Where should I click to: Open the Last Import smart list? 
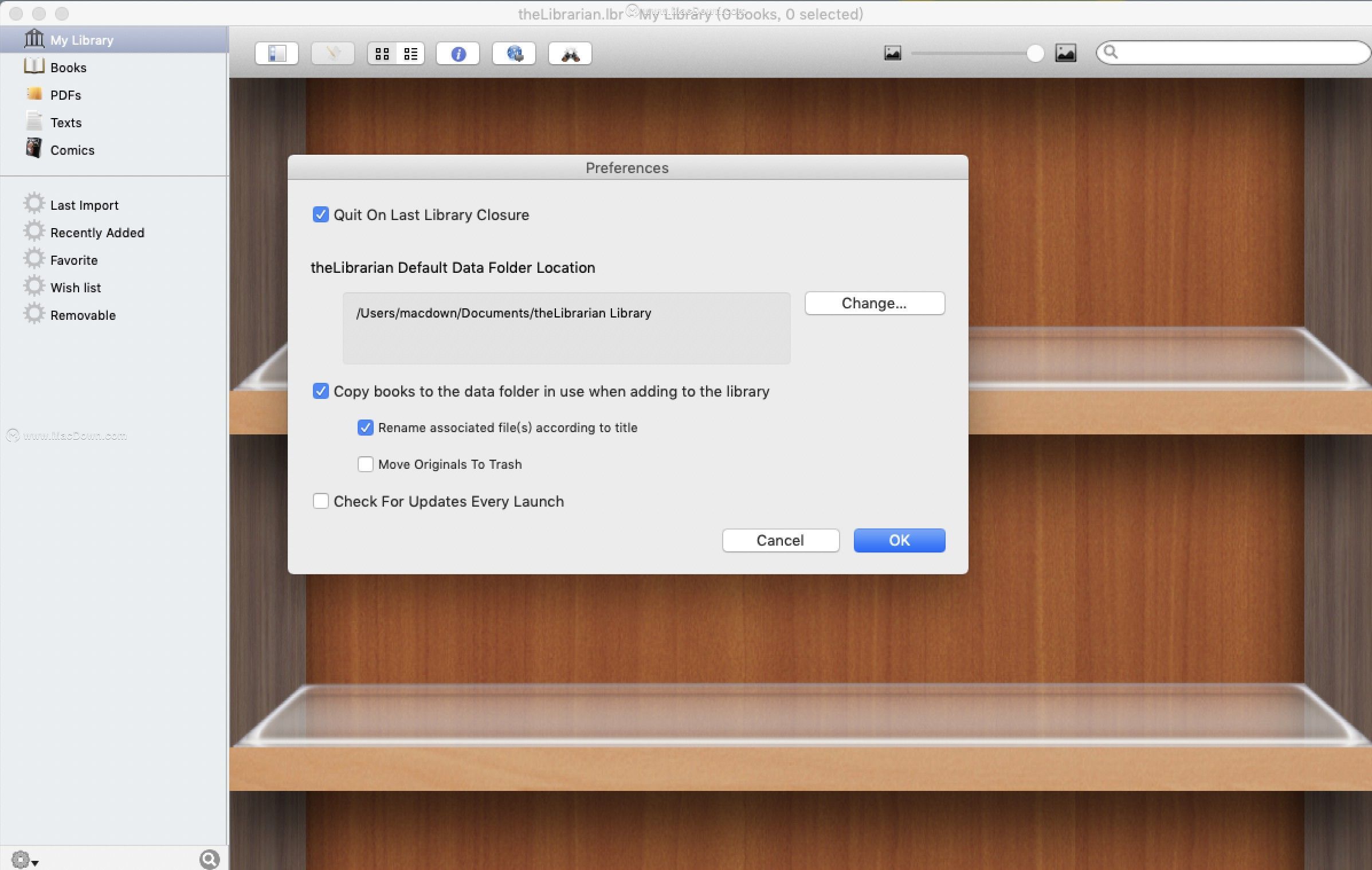(x=114, y=205)
